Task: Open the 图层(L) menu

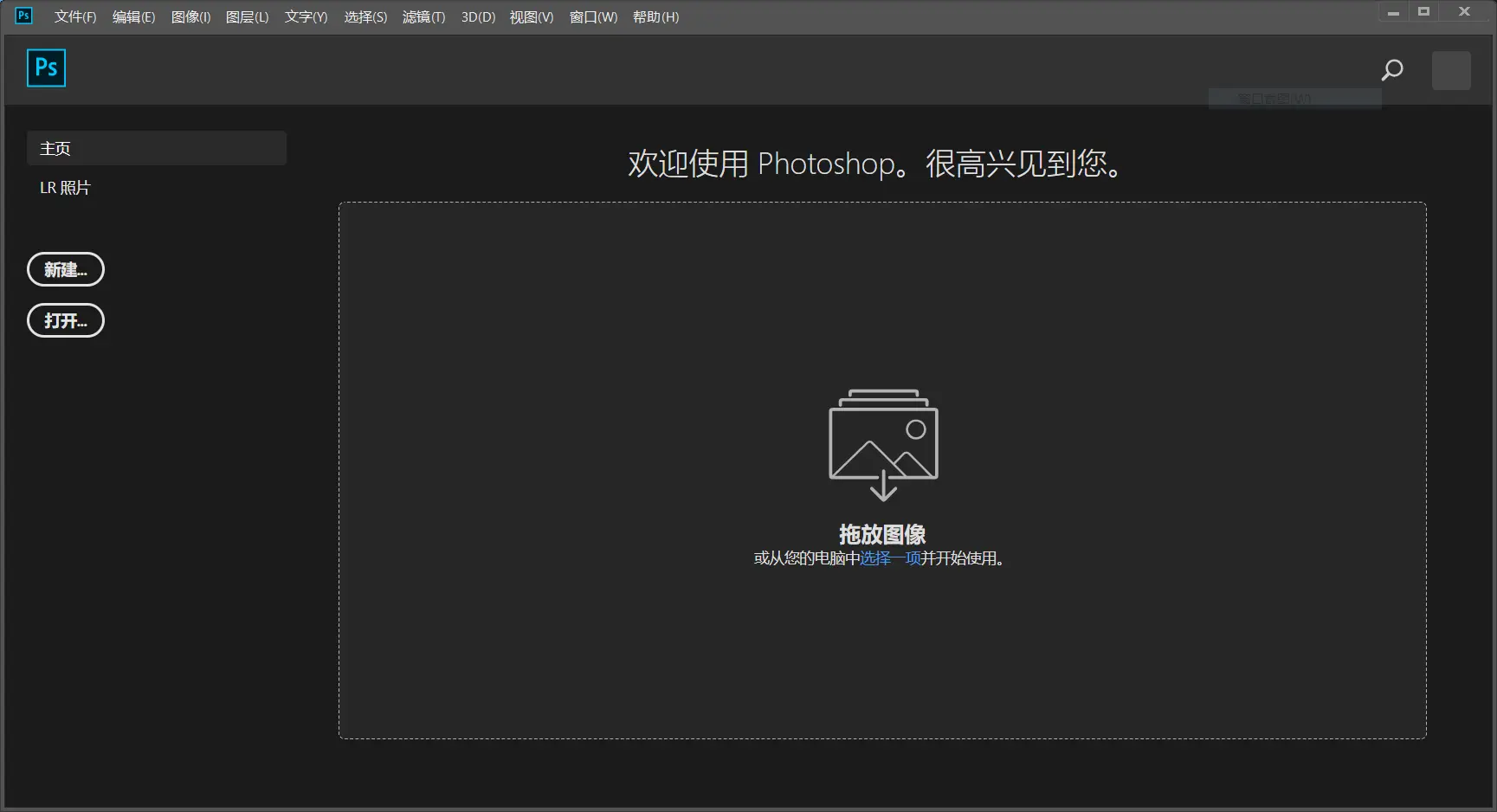Action: [248, 17]
